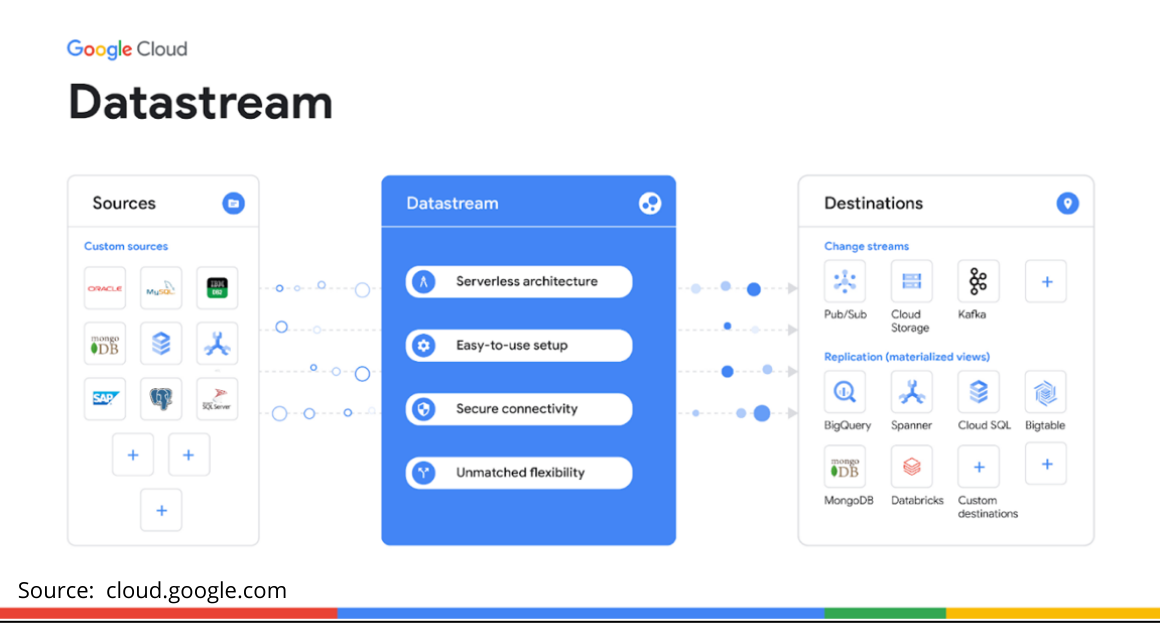
Task: Add a custom destination with plus tile
Action: [x=978, y=467]
